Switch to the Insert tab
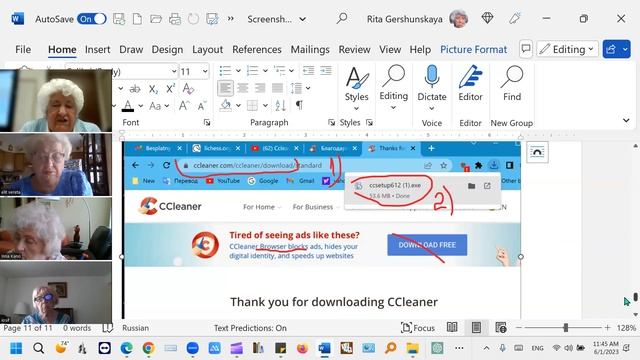This screenshot has width=640, height=360. tap(98, 49)
